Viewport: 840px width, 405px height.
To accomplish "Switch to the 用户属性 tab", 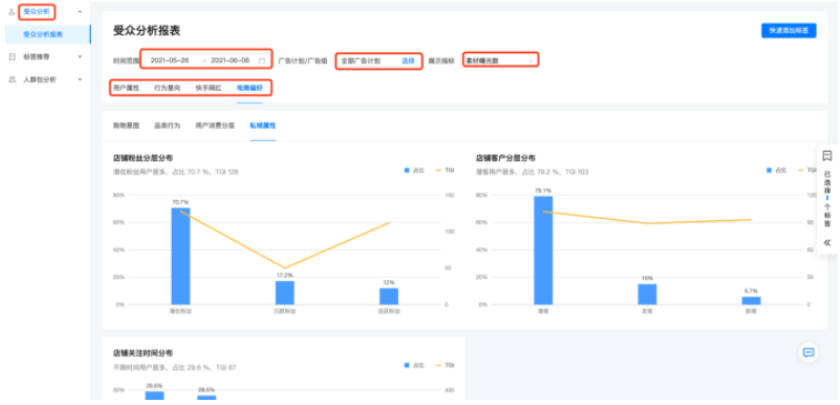I will point(126,88).
